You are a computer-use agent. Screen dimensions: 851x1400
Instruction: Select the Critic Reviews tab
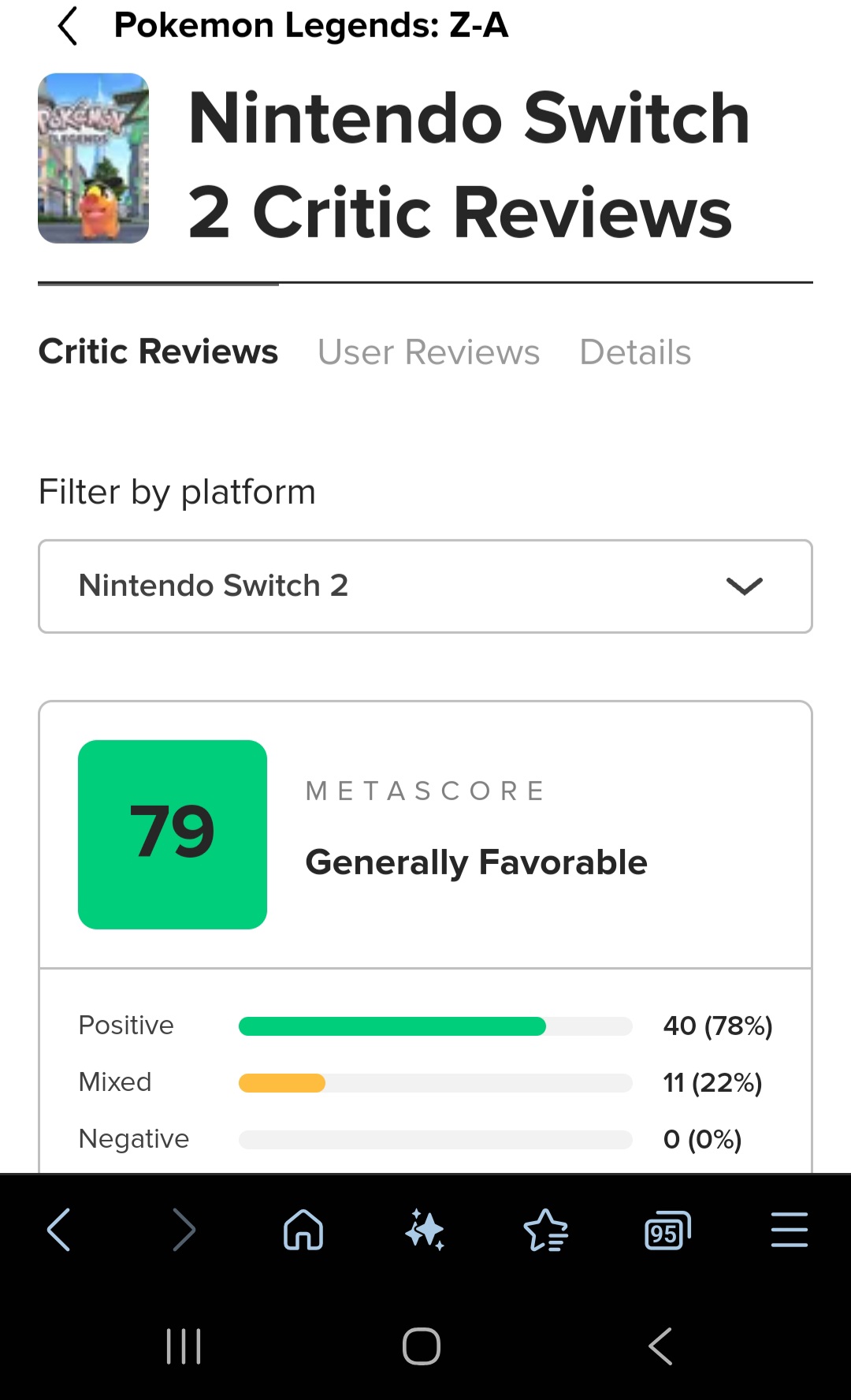pyautogui.click(x=158, y=352)
